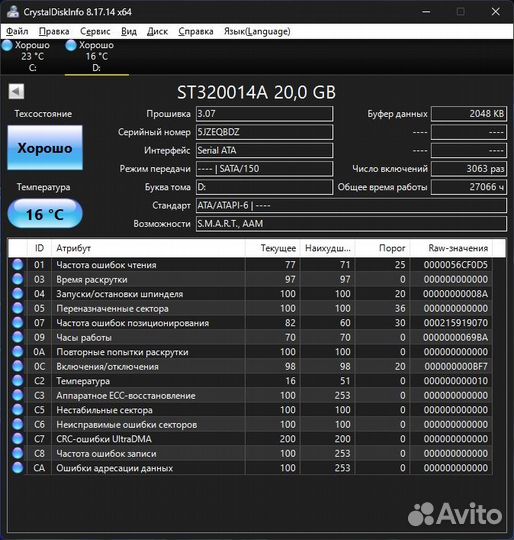Screen dimensions: 514x540
Task: Click status orb of attribute C2 row
Action: tap(18, 381)
